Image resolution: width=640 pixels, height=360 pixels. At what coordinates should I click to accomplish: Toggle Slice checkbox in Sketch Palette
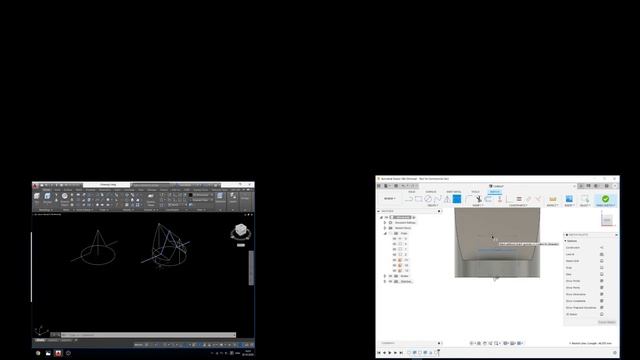[602, 274]
